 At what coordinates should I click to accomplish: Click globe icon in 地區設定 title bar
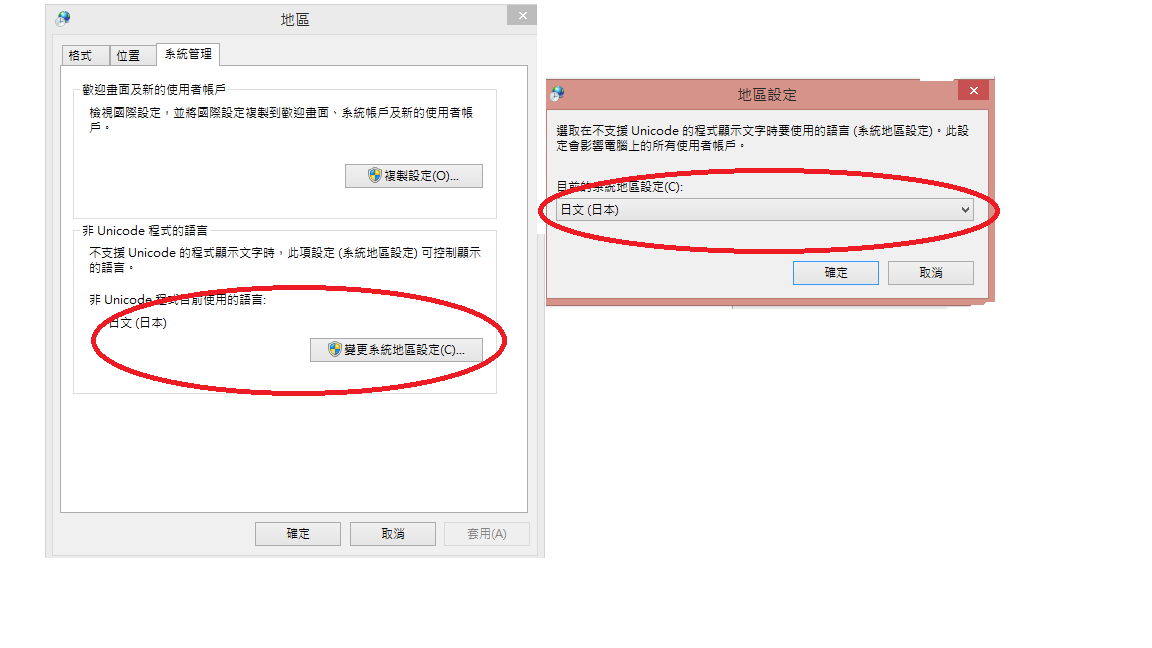coord(557,94)
